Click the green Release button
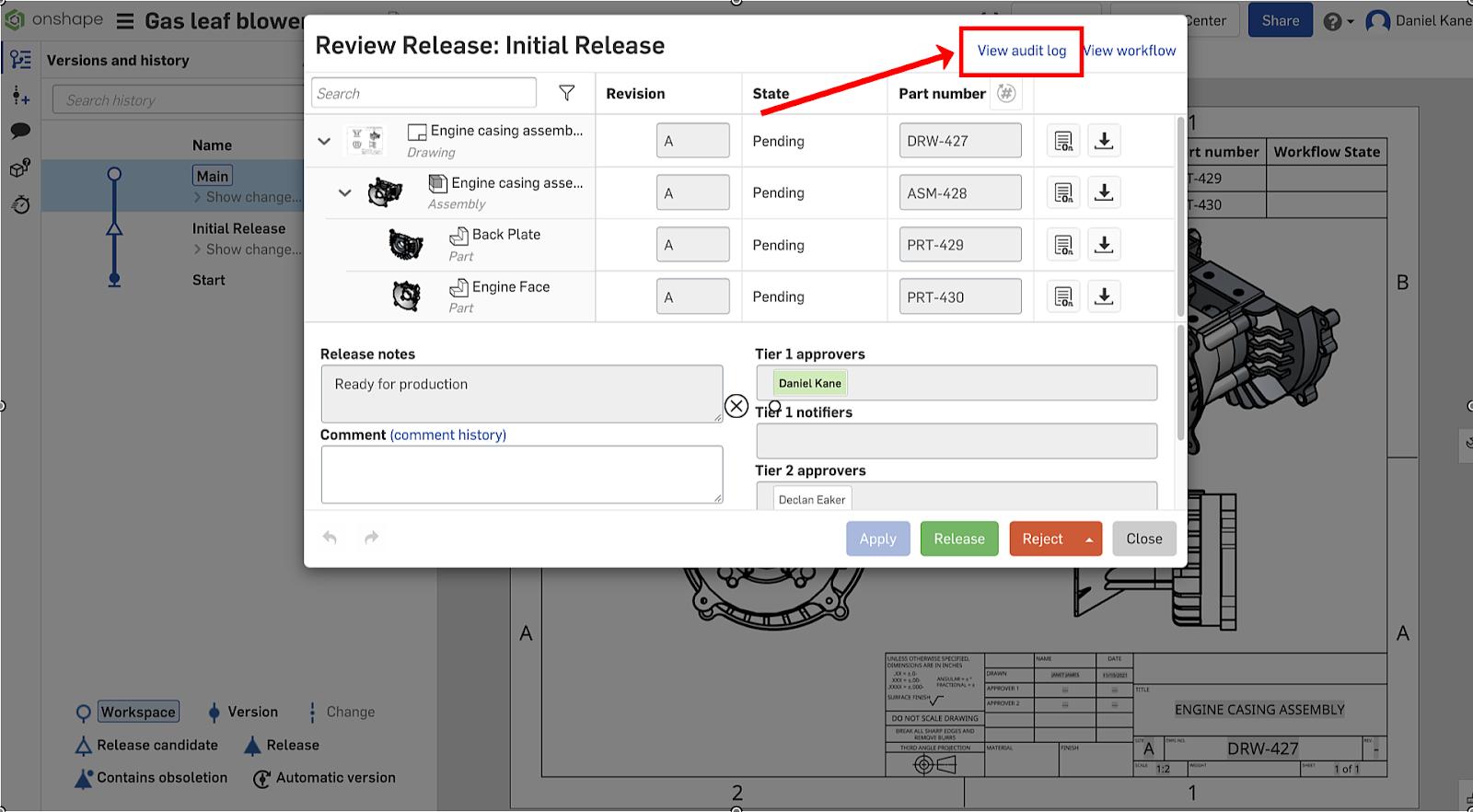Viewport: 1473px width, 812px height. tap(958, 539)
